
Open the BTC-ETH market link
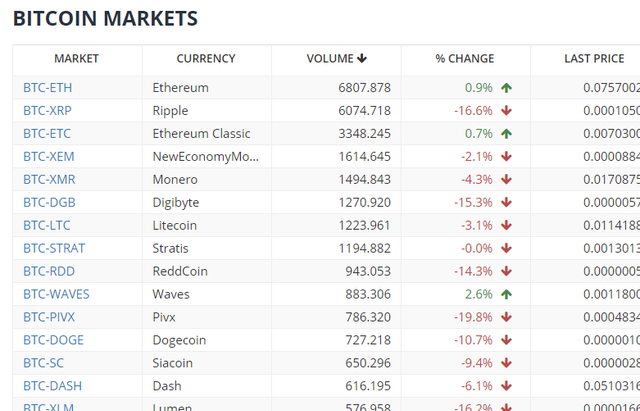coord(47,88)
